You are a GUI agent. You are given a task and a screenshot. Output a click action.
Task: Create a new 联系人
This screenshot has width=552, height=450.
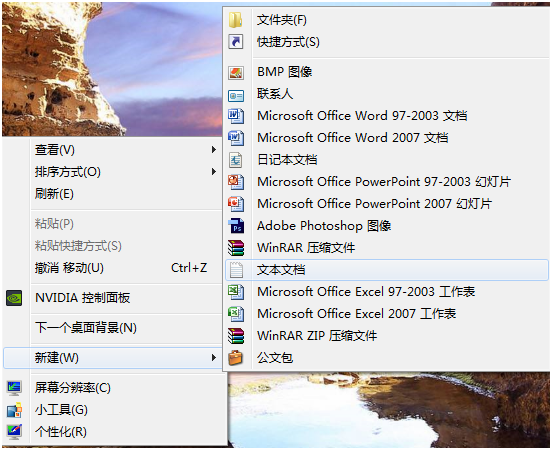[387, 94]
